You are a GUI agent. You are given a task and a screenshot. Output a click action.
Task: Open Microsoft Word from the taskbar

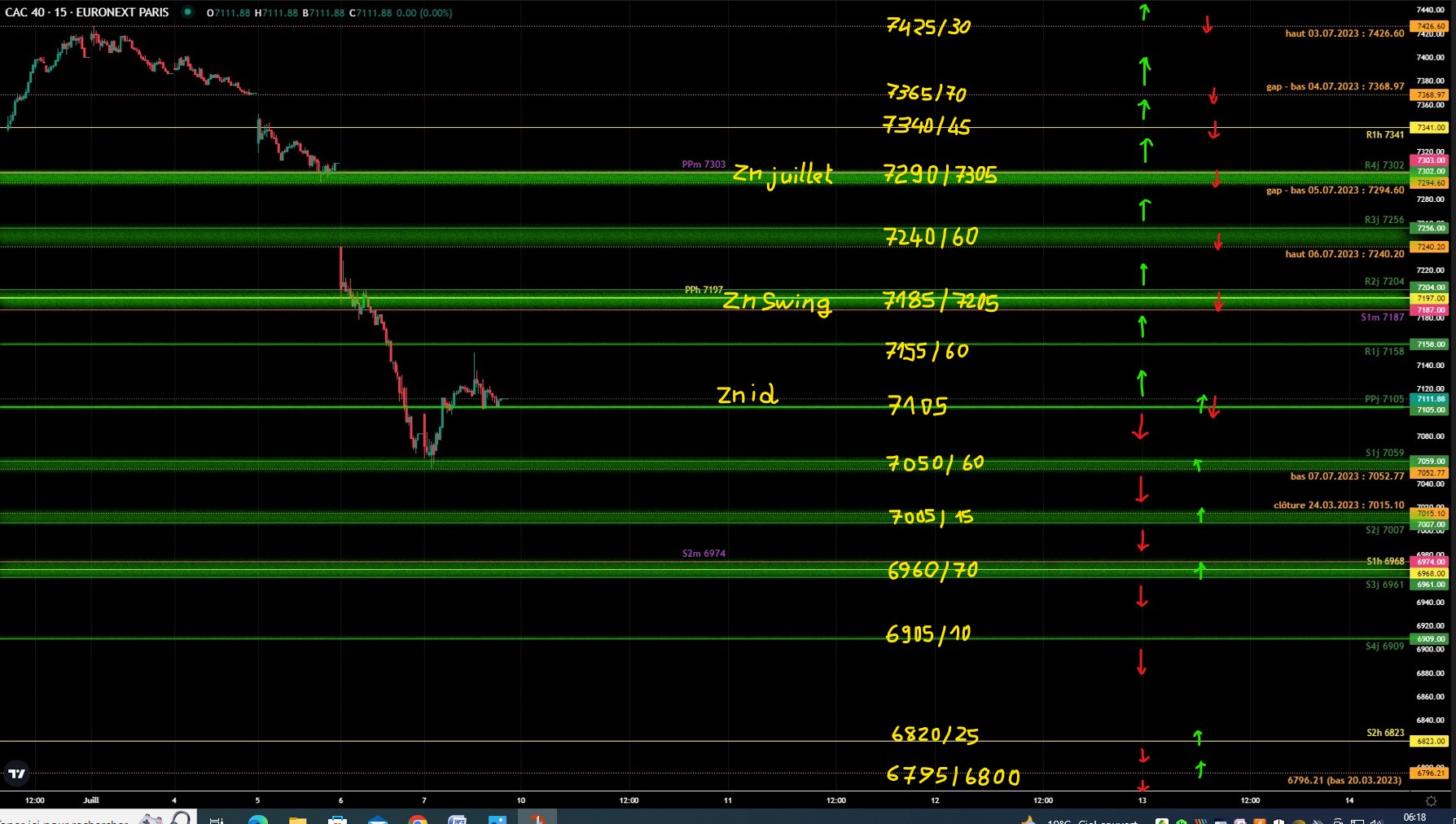457,819
